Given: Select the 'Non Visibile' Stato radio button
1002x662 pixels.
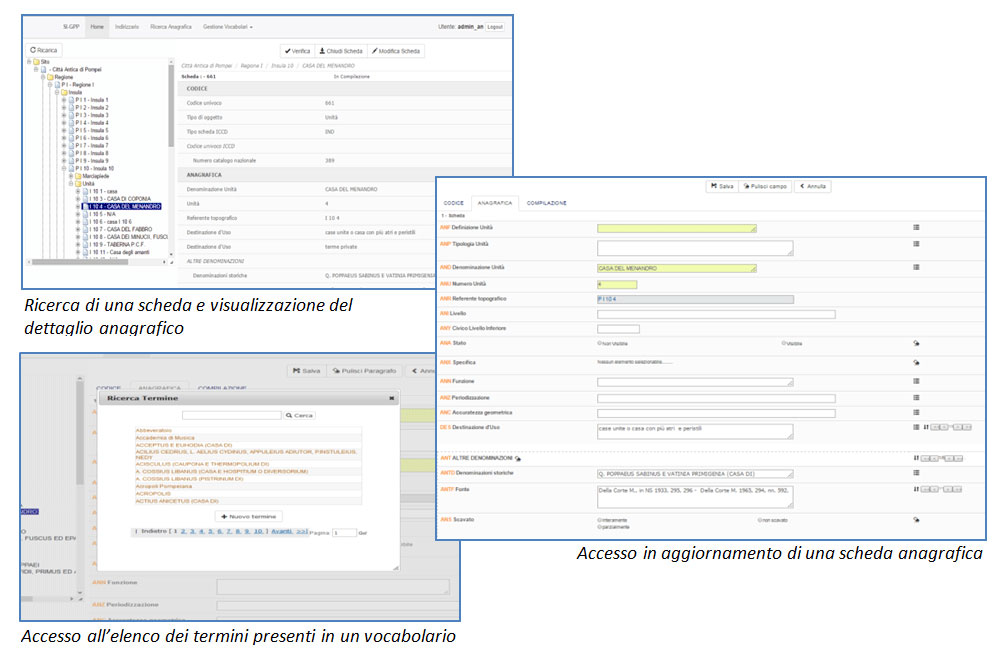Looking at the screenshot, I should tap(599, 342).
